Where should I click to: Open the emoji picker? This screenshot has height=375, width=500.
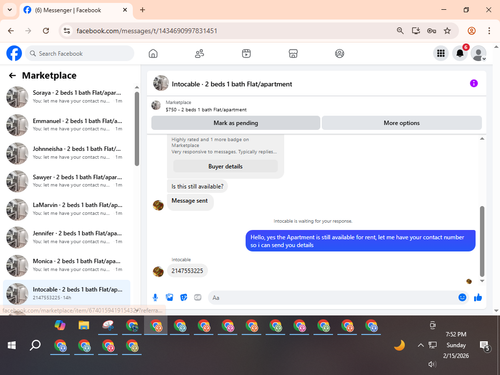tap(462, 297)
